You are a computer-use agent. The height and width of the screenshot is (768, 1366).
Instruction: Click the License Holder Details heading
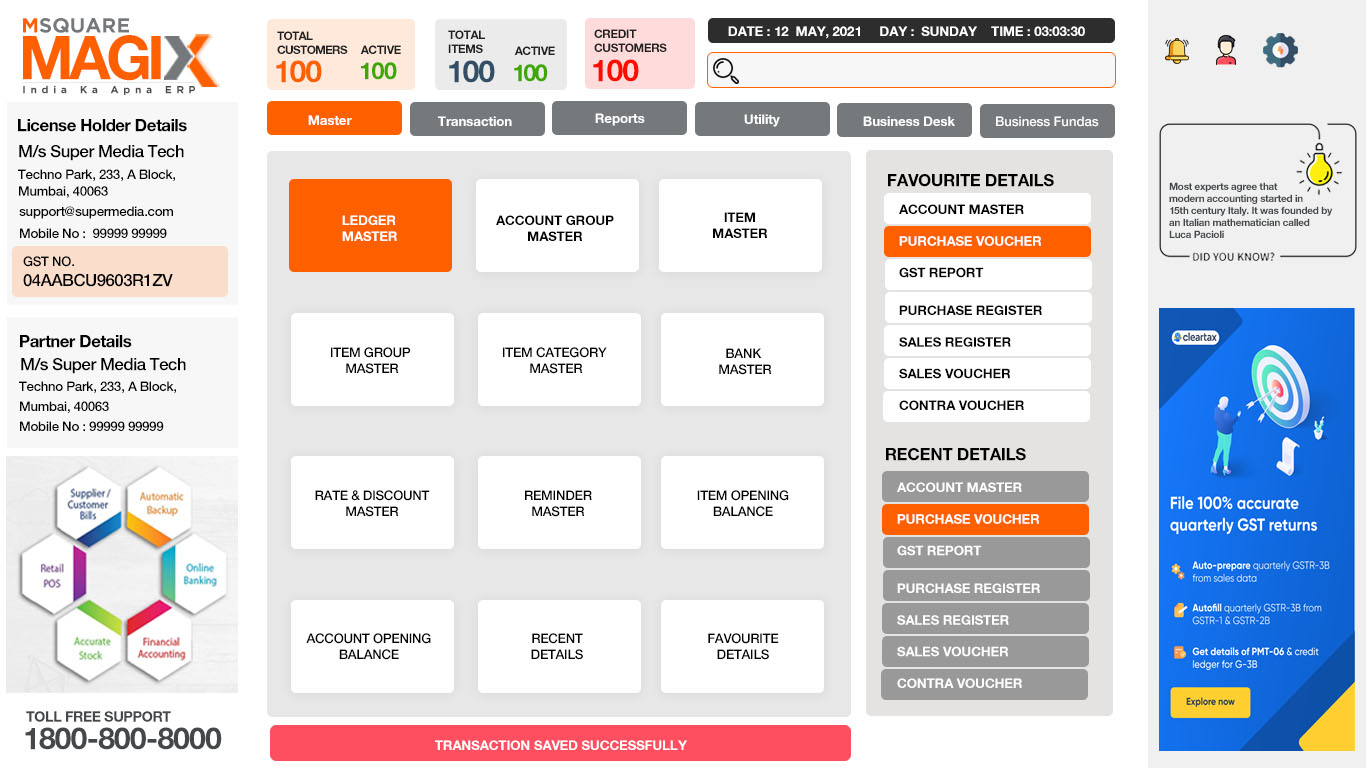(x=102, y=125)
